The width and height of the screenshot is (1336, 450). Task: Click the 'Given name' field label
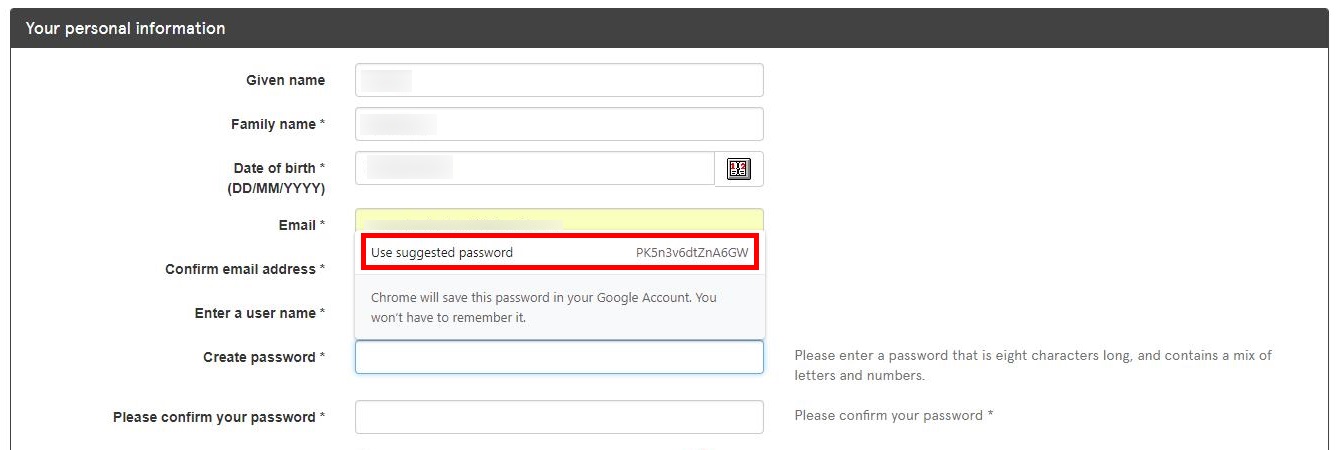point(285,80)
